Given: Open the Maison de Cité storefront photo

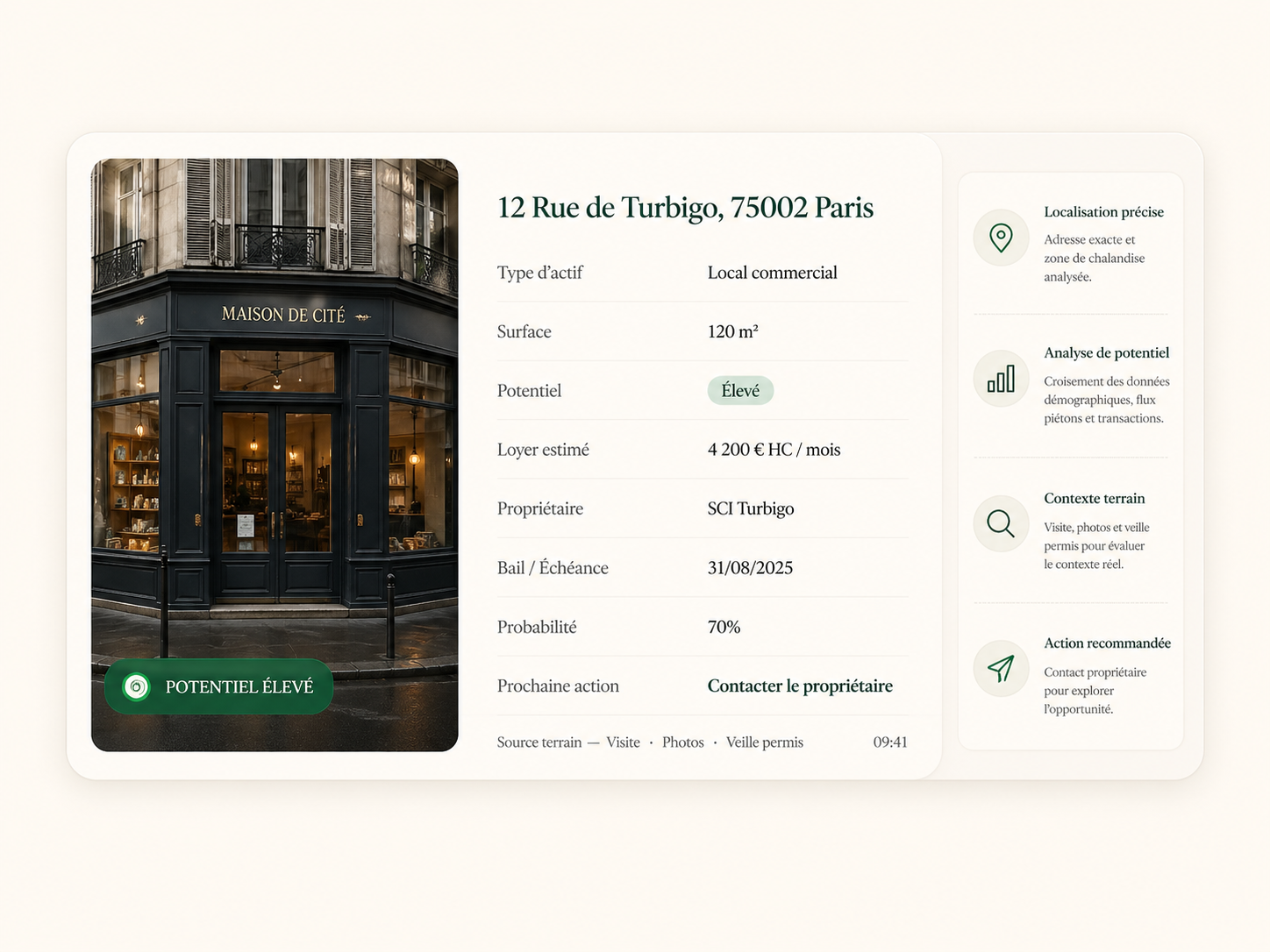Looking at the screenshot, I should [275, 454].
